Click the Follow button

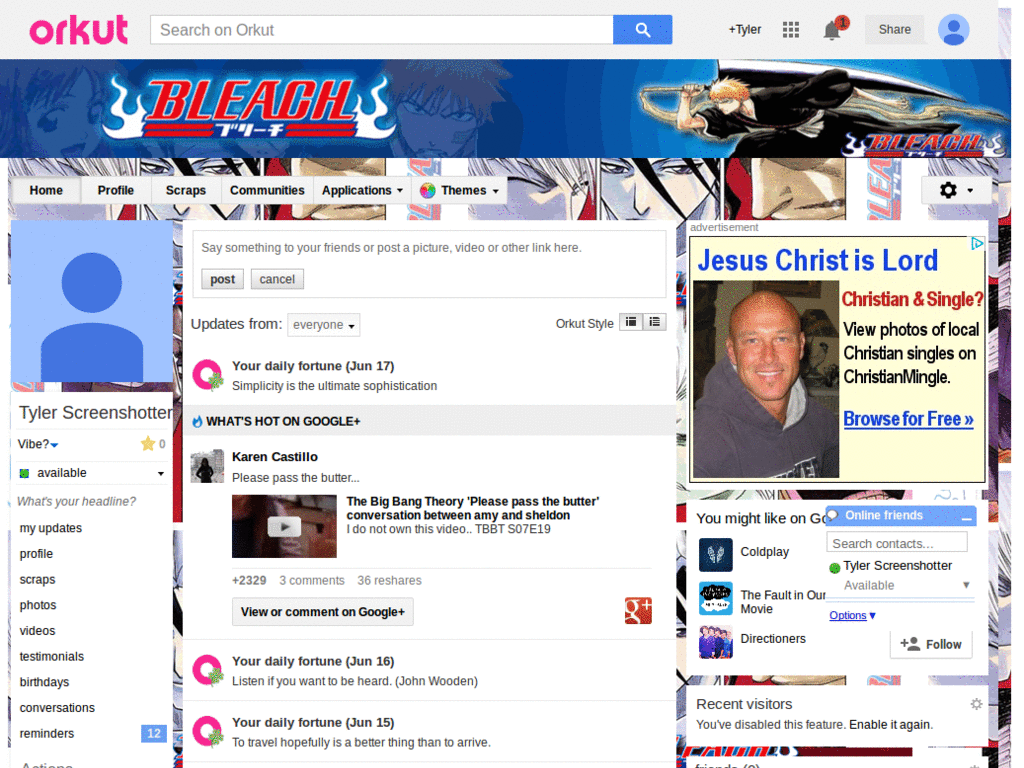pos(931,644)
